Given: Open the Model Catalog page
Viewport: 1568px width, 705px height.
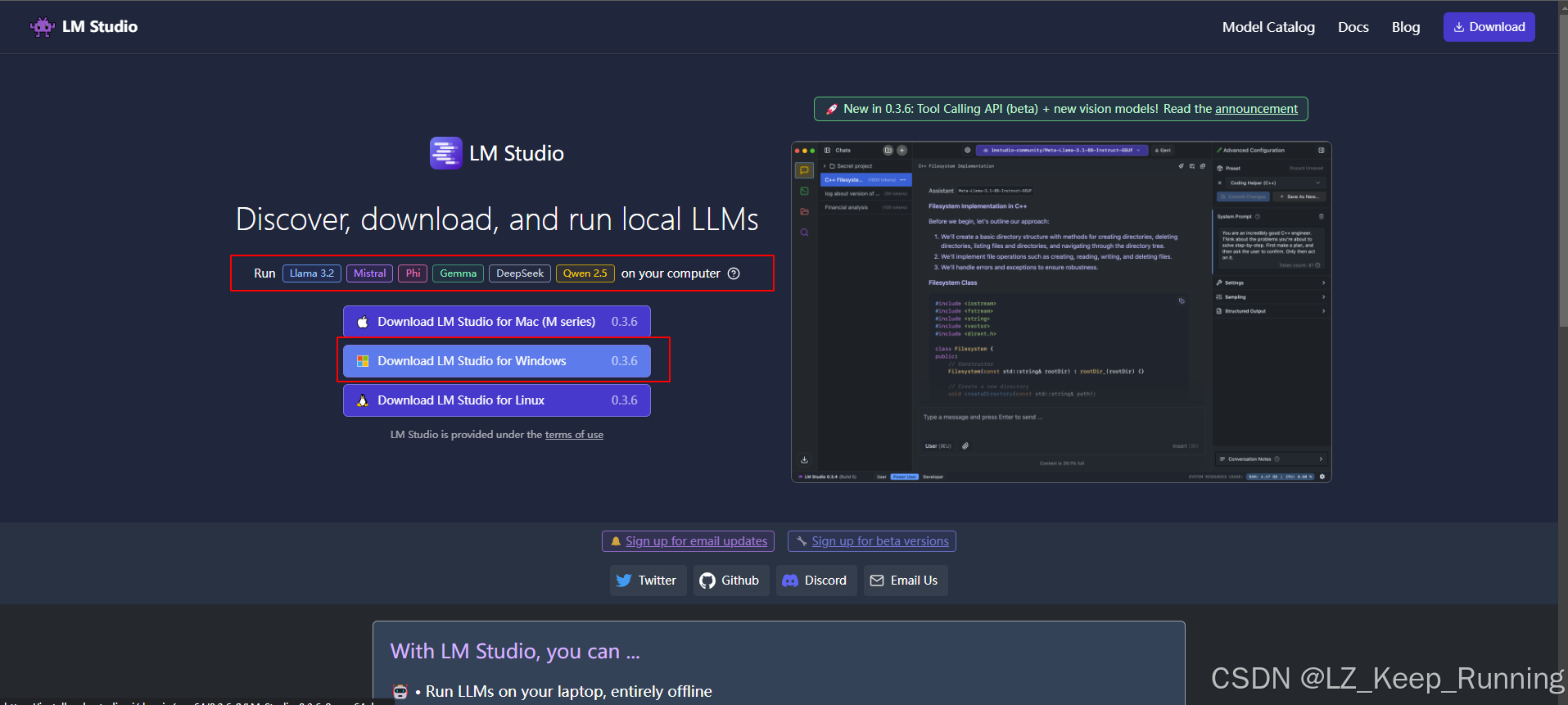Looking at the screenshot, I should (1268, 27).
